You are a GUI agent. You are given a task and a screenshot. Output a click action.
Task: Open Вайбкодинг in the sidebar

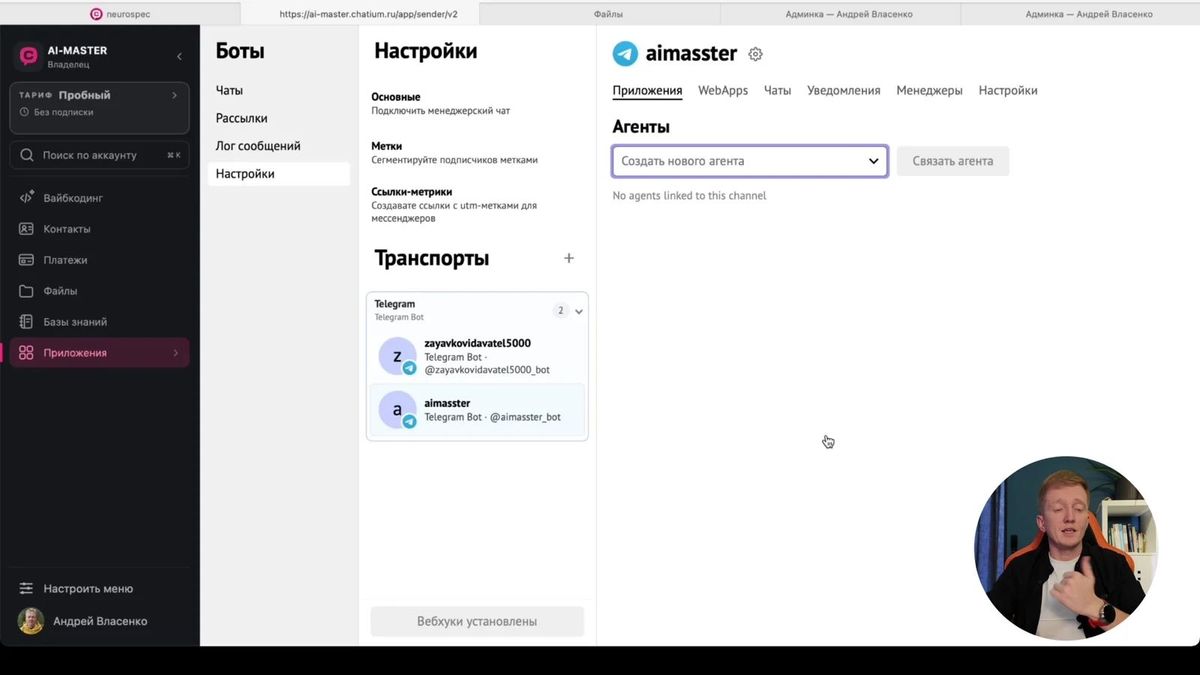tap(72, 198)
